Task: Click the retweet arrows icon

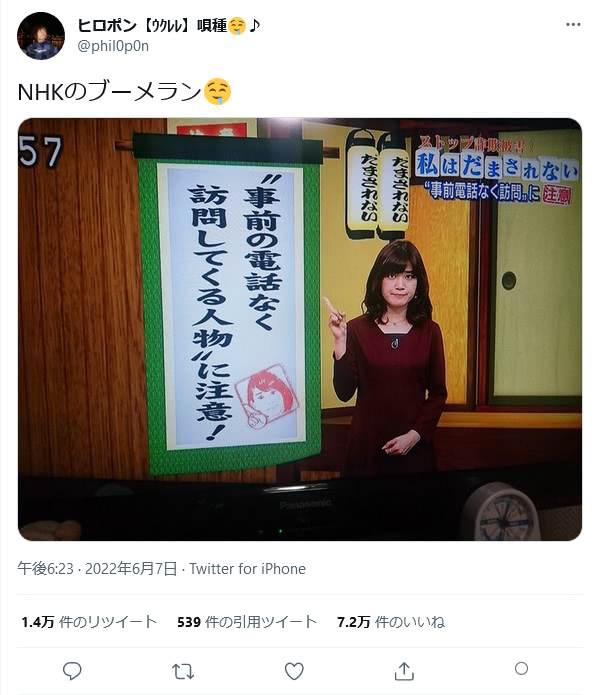Action: click(183, 671)
